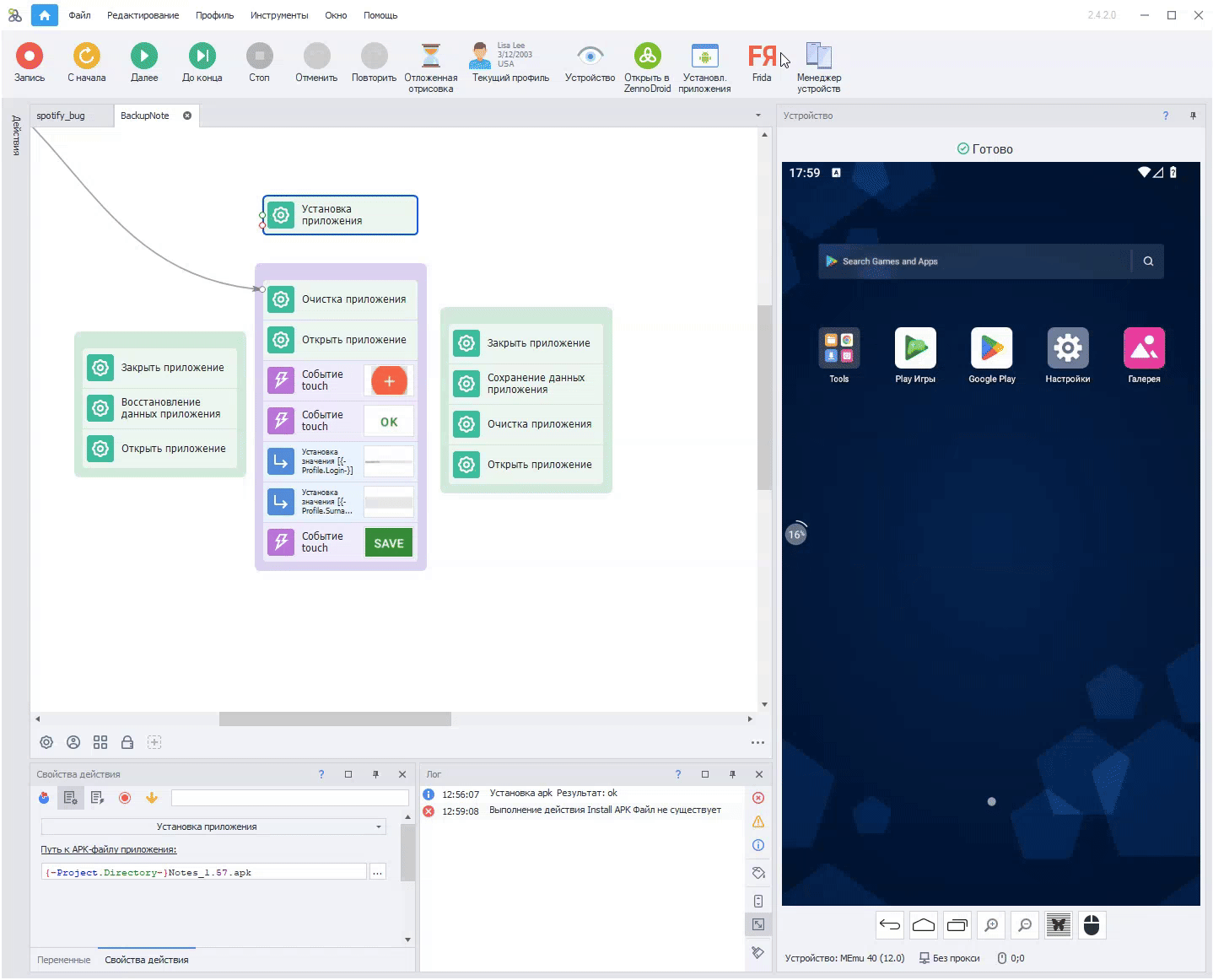This screenshot has height=980, width=1213.
Task: Open Google Play on device screen
Action: pyautogui.click(x=992, y=355)
